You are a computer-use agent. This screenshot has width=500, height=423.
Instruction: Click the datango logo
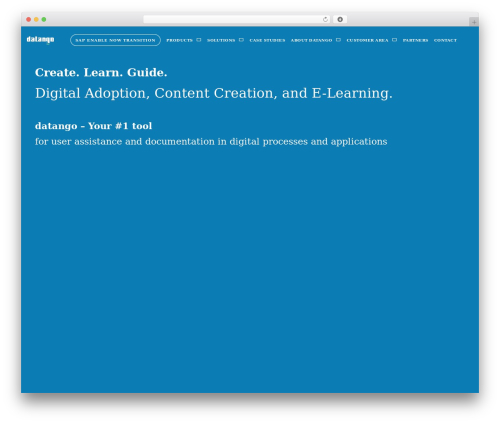click(40, 40)
